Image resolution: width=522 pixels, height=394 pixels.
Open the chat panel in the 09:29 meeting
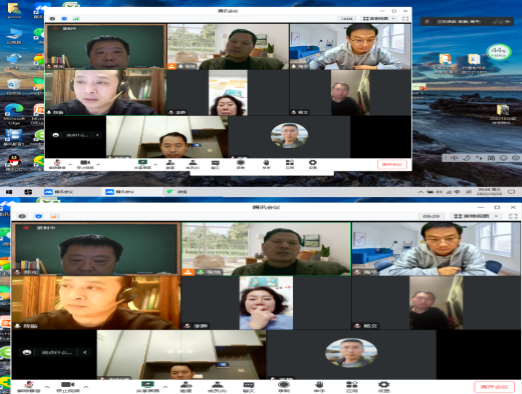point(249,387)
